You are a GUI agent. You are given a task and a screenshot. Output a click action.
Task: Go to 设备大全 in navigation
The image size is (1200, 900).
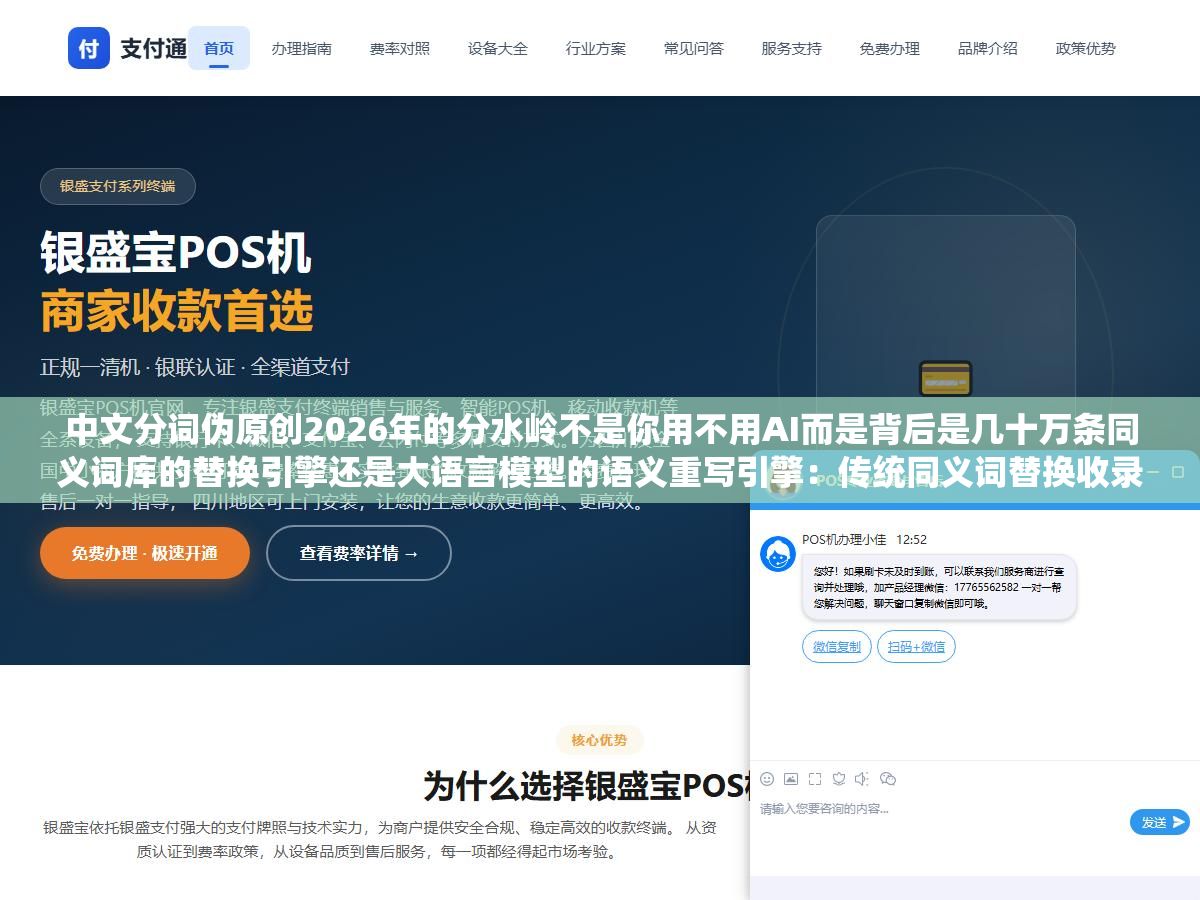click(x=498, y=48)
